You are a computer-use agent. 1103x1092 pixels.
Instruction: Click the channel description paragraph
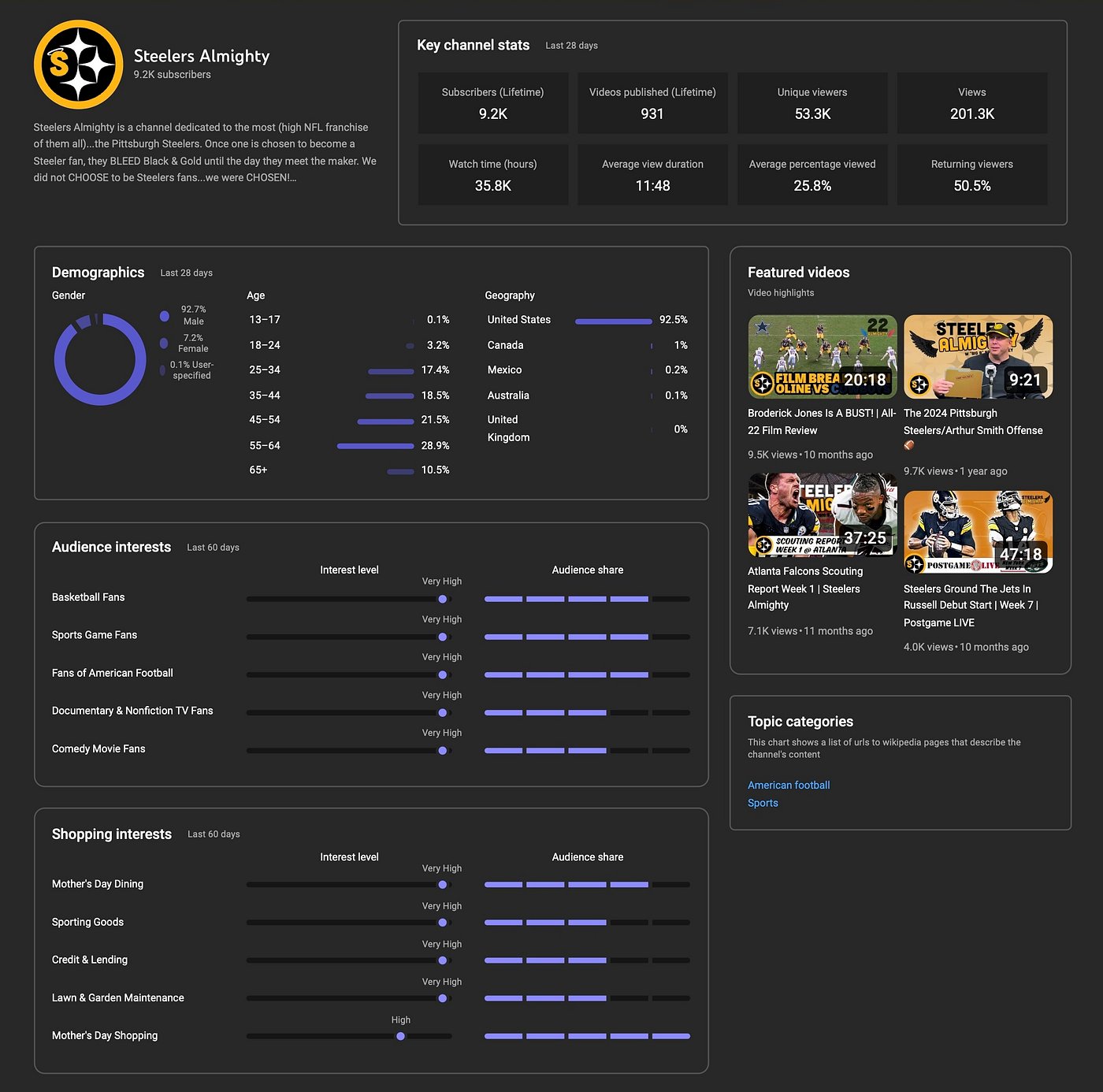pyautogui.click(x=205, y=152)
